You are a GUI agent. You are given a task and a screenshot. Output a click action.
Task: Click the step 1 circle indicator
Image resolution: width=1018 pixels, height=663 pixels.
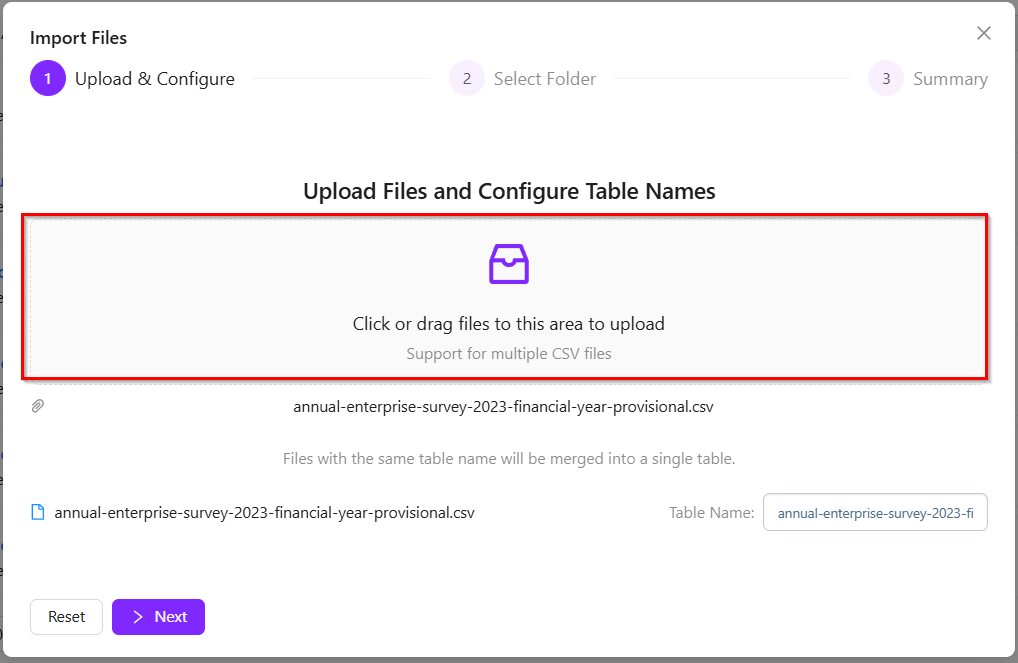click(x=47, y=79)
